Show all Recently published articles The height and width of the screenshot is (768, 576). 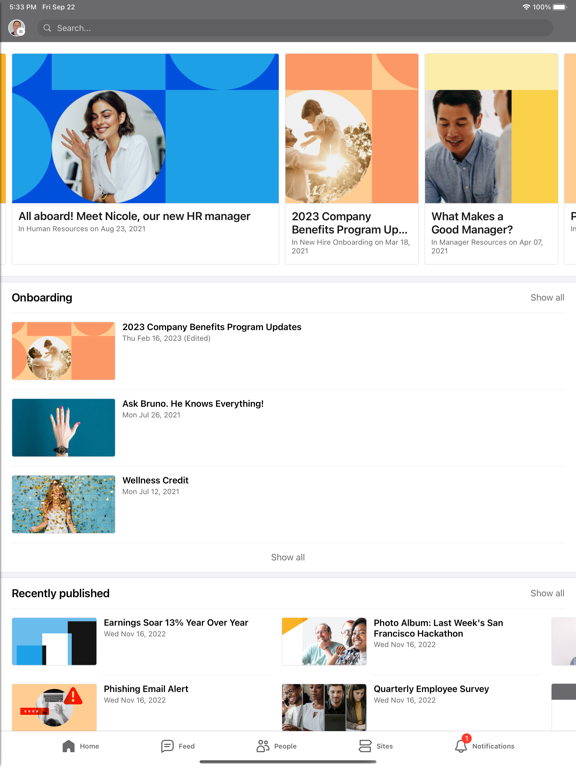547,593
